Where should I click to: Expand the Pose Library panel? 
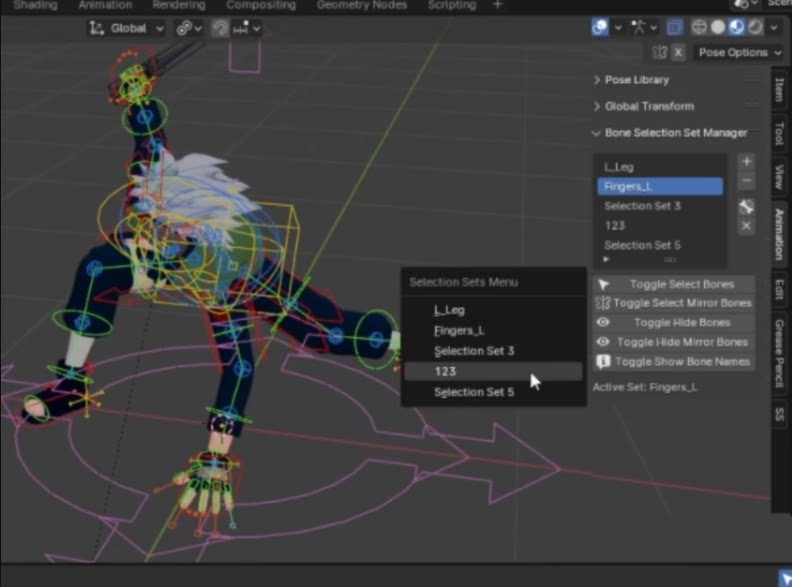636,80
